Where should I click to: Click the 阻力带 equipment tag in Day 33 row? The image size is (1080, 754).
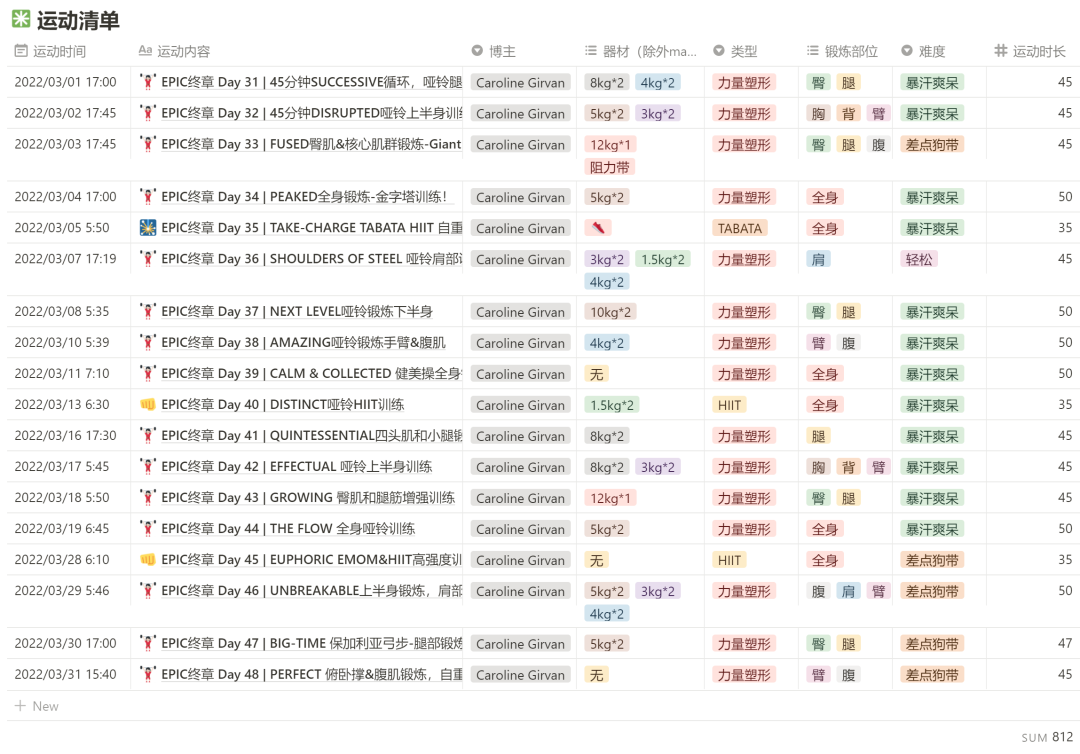pyautogui.click(x=610, y=167)
